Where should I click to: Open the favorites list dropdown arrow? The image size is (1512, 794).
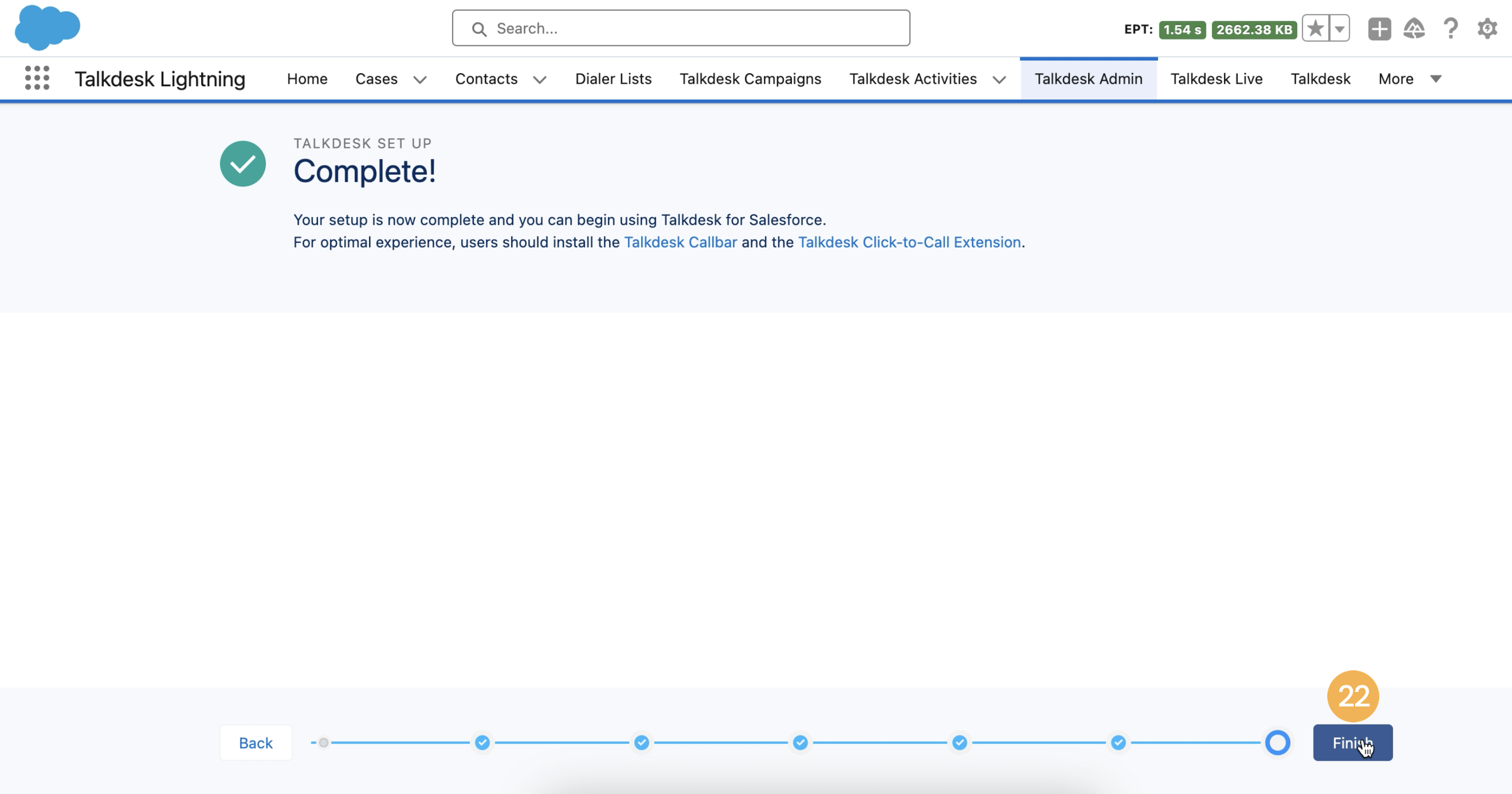click(x=1340, y=28)
